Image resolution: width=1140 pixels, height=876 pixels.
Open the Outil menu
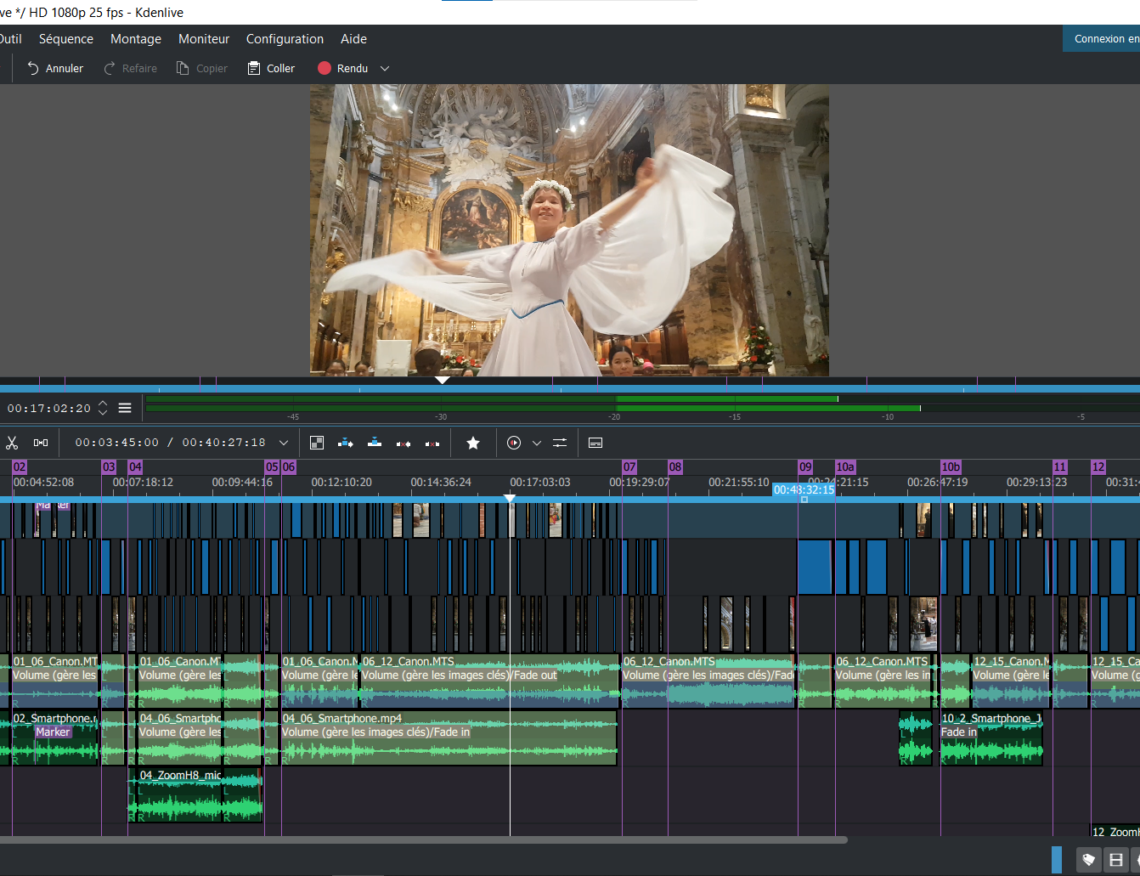tap(10, 39)
